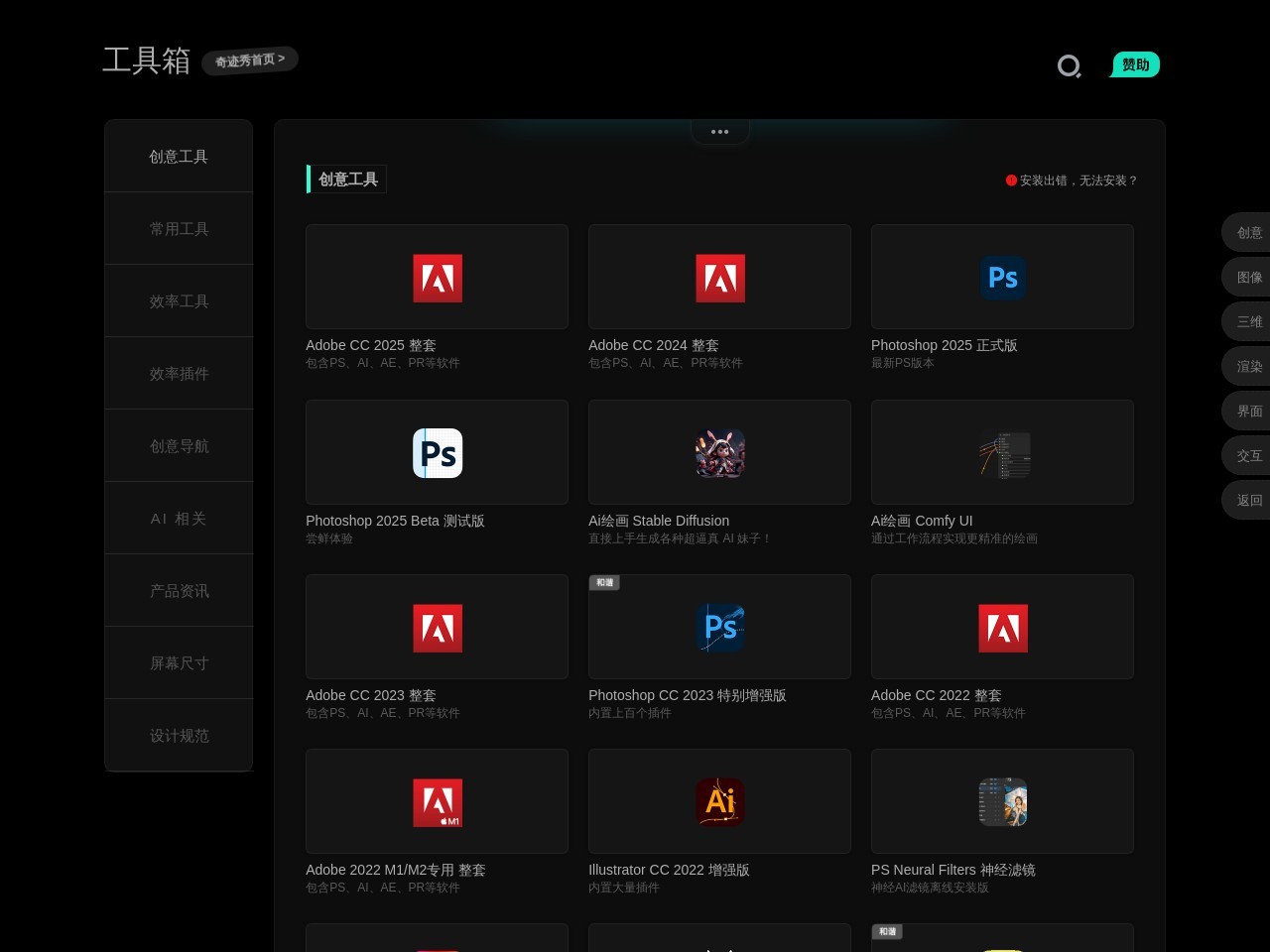Go to 奇迹秀首页 link
Viewport: 1270px width, 952px height.
pos(250,59)
